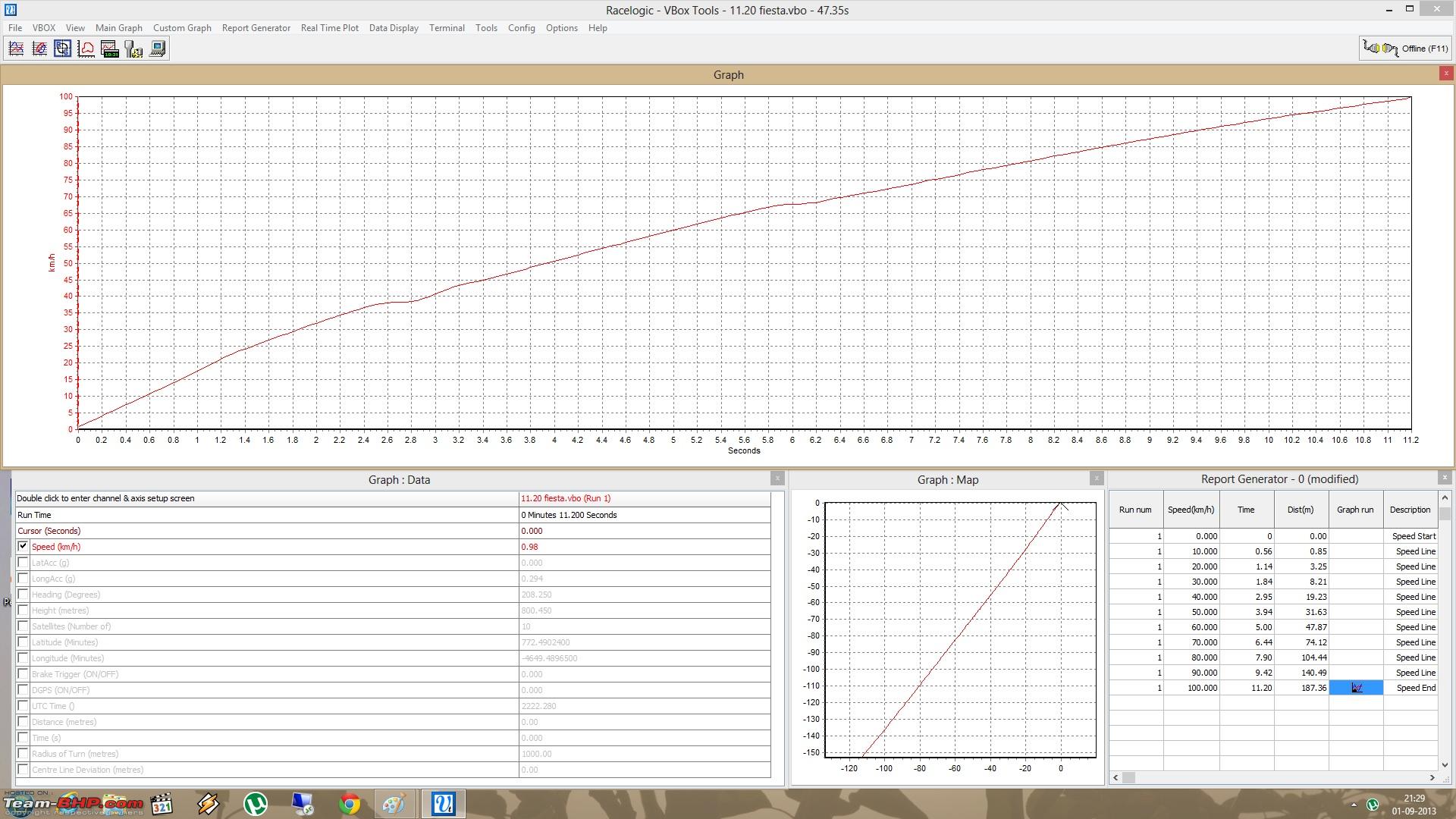The width and height of the screenshot is (1456, 819).
Task: Uncheck the Speed (km/h) channel checkbox
Action: click(23, 546)
